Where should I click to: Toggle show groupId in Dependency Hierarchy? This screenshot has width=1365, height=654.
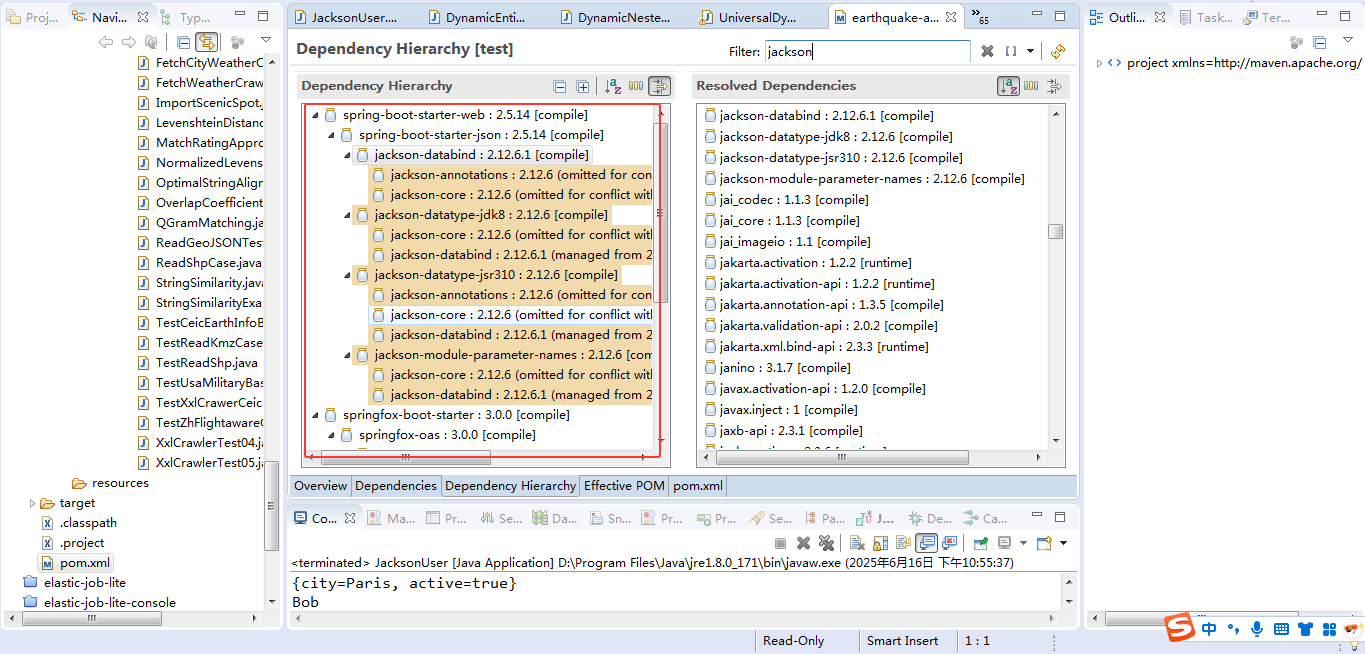pyautogui.click(x=636, y=86)
